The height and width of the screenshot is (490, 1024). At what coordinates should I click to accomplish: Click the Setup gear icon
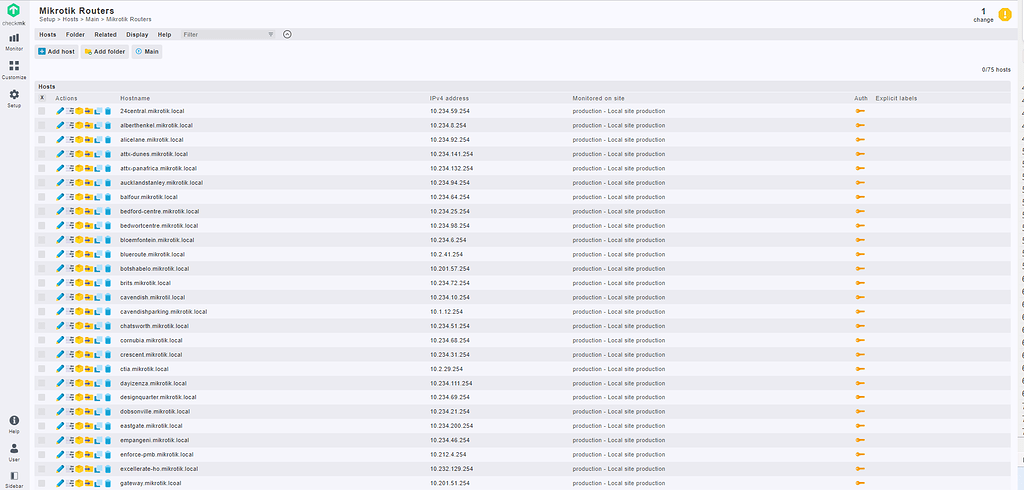(14, 97)
